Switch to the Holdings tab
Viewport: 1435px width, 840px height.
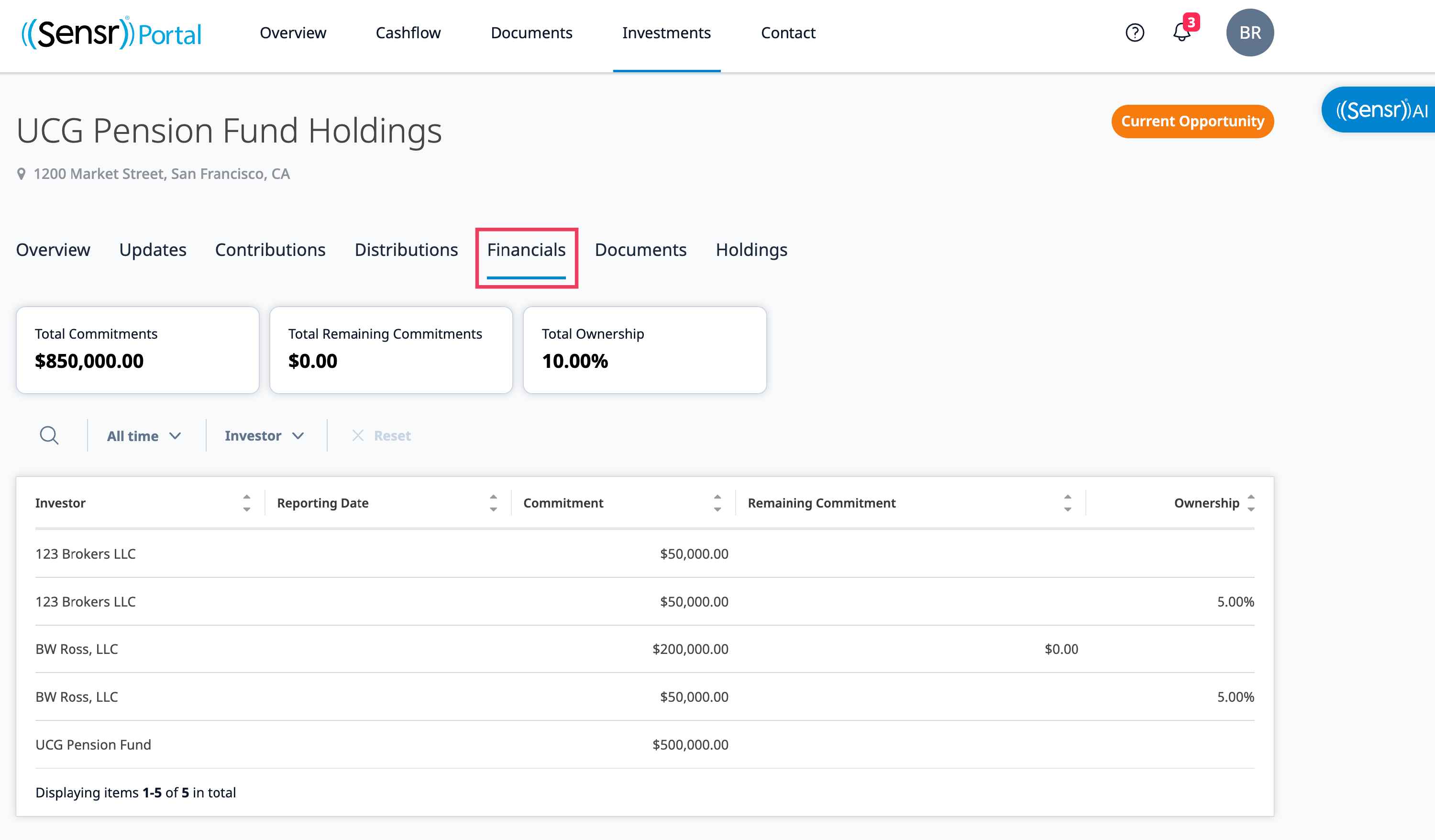(x=751, y=249)
